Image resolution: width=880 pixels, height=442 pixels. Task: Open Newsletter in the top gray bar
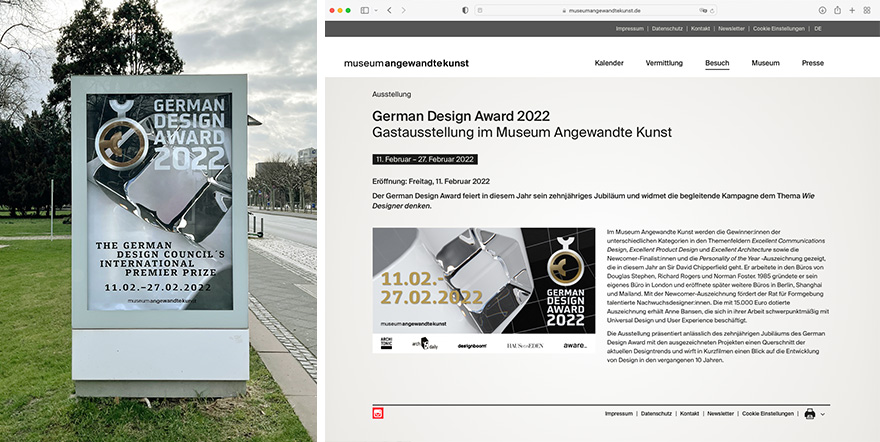click(x=731, y=29)
